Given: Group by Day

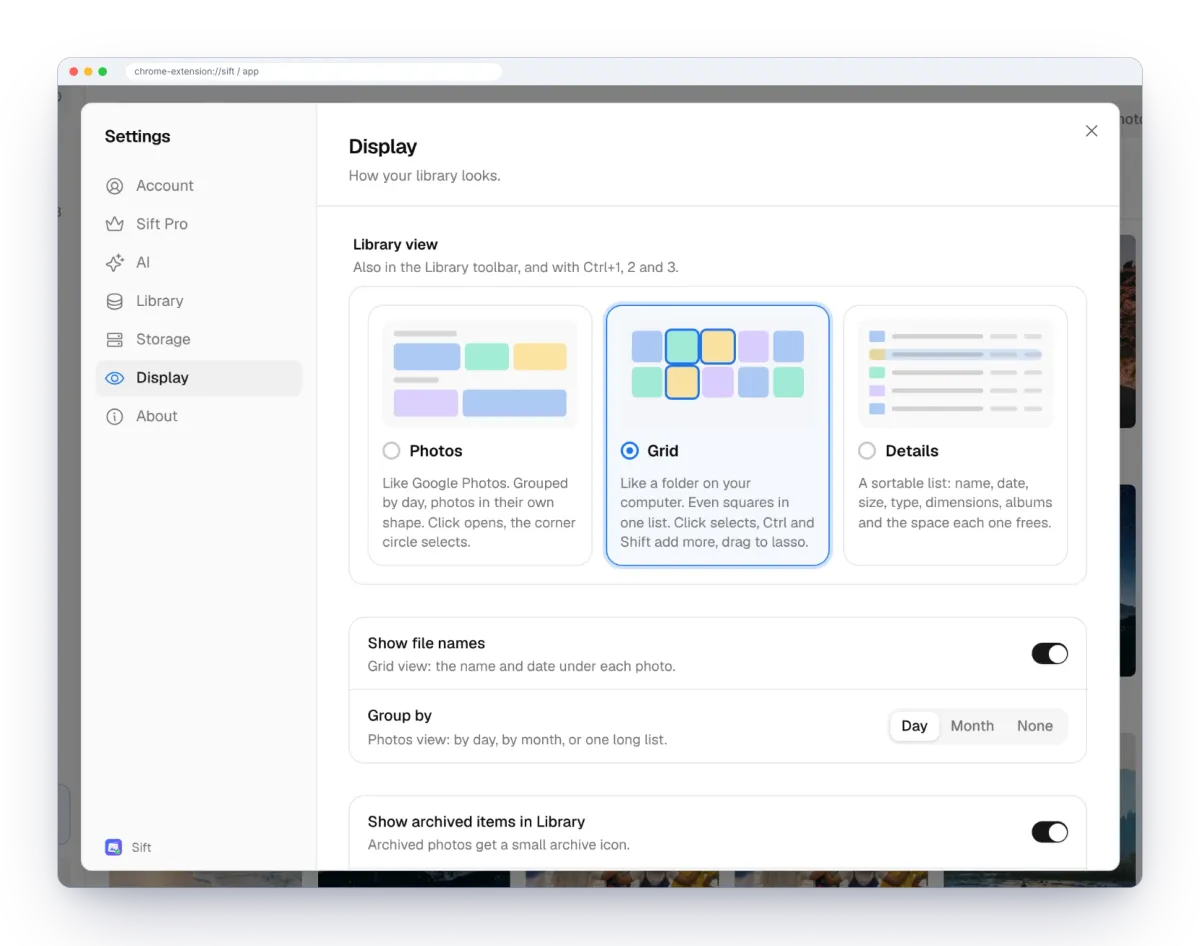Looking at the screenshot, I should pyautogui.click(x=914, y=726).
